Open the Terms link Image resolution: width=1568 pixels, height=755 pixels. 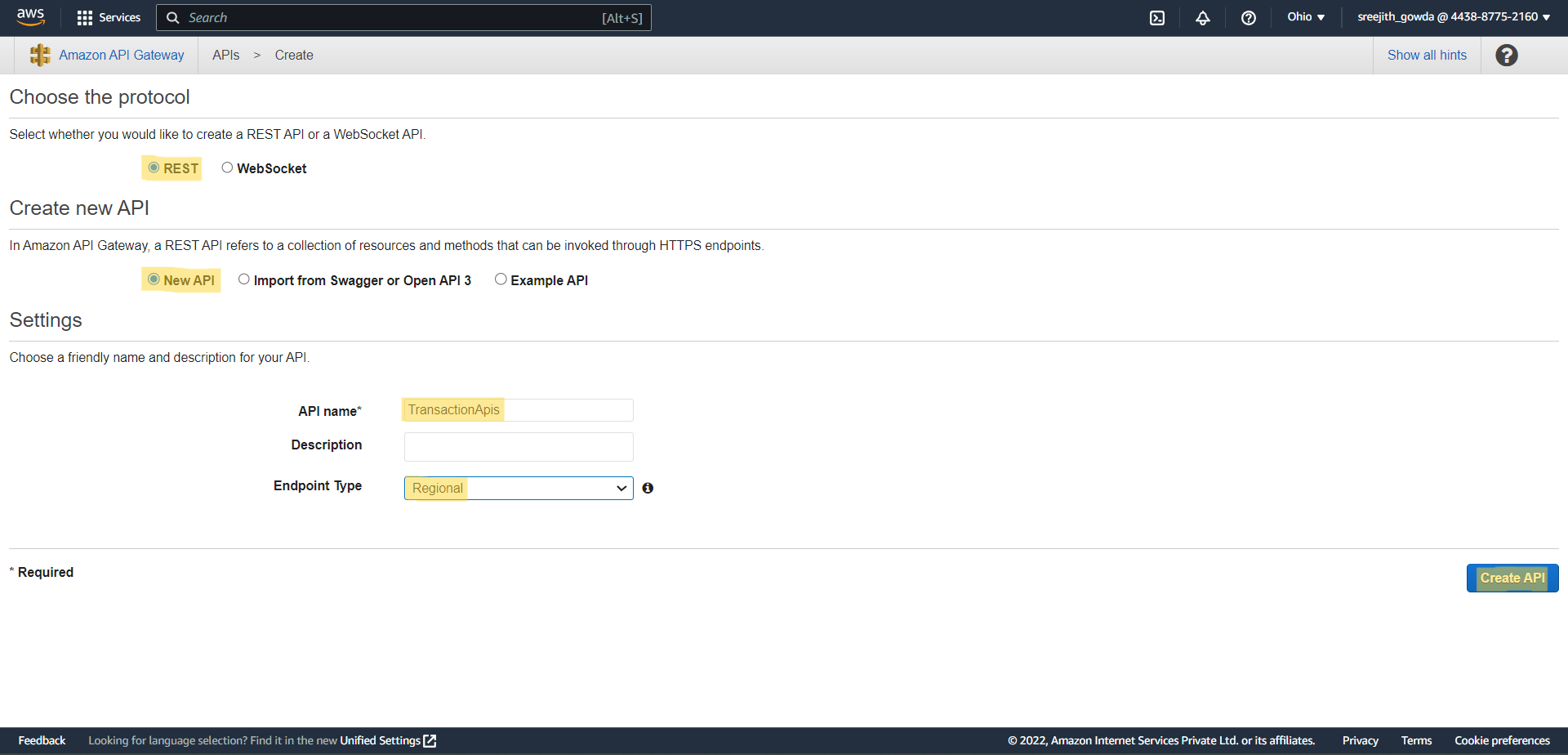pos(1416,740)
